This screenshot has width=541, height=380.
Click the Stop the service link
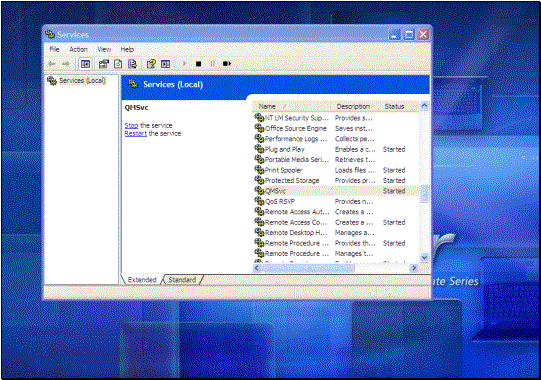131,125
